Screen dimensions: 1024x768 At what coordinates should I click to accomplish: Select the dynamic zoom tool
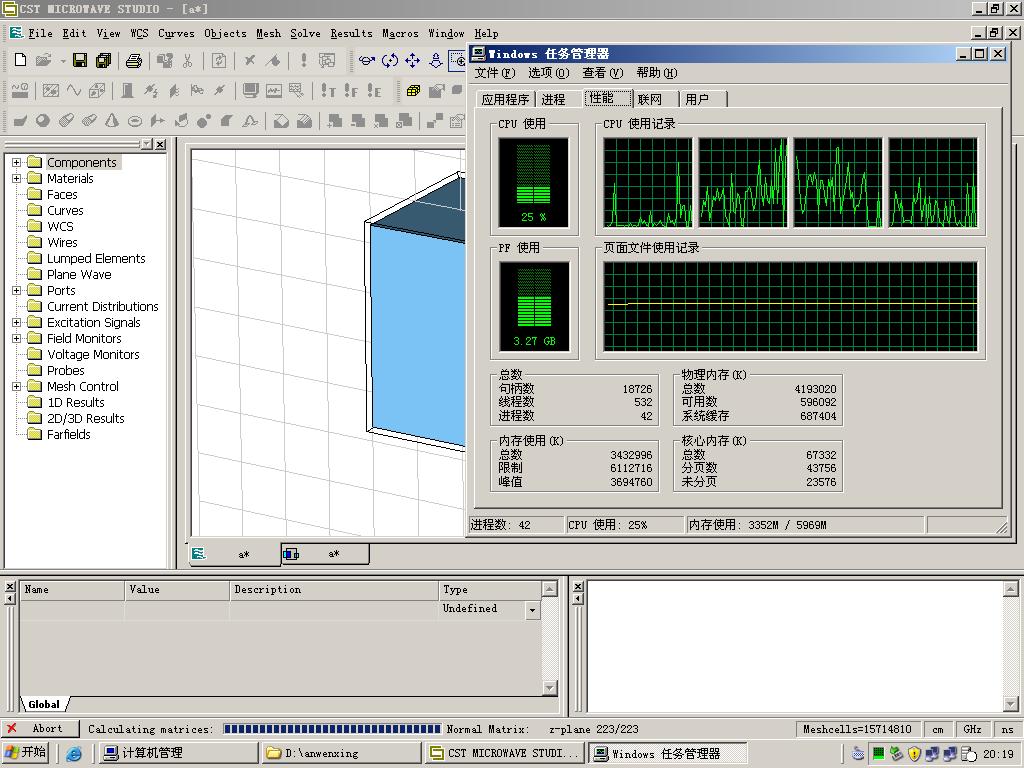point(436,61)
